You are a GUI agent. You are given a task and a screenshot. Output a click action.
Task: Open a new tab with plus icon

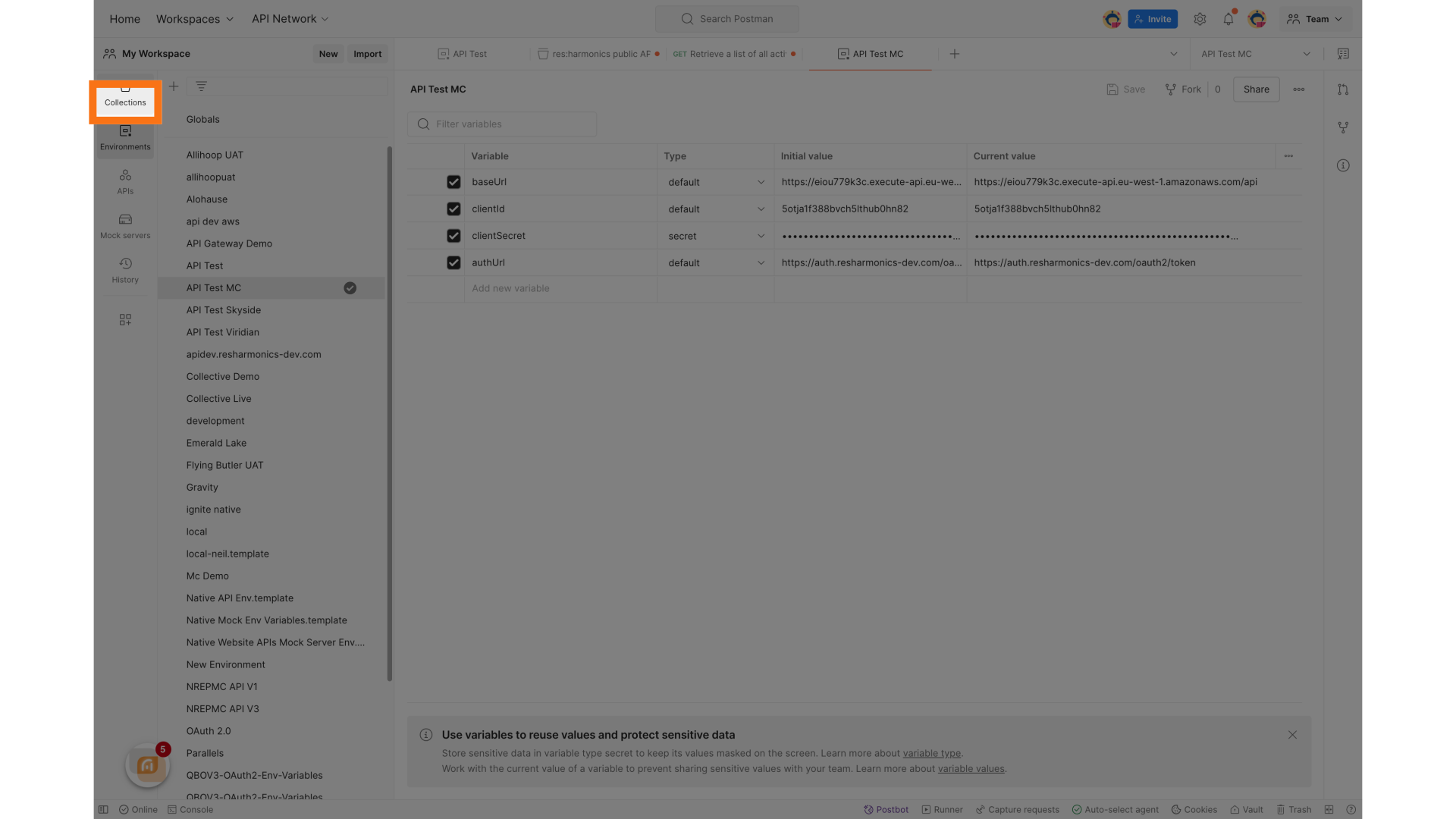click(x=955, y=54)
